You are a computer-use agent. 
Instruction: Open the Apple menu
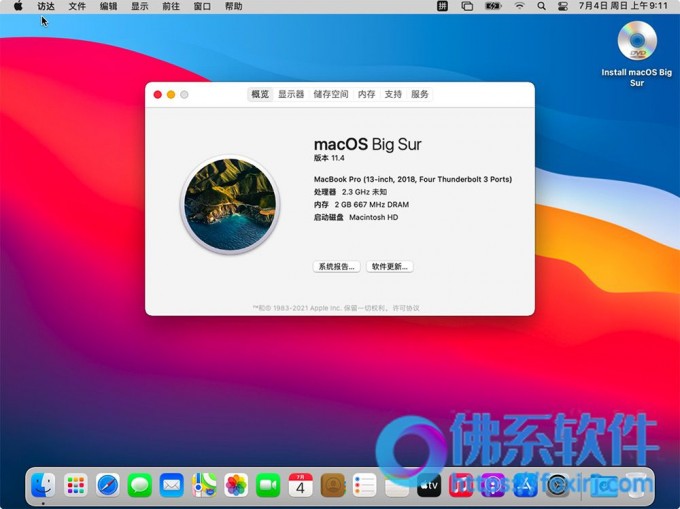tap(18, 6)
